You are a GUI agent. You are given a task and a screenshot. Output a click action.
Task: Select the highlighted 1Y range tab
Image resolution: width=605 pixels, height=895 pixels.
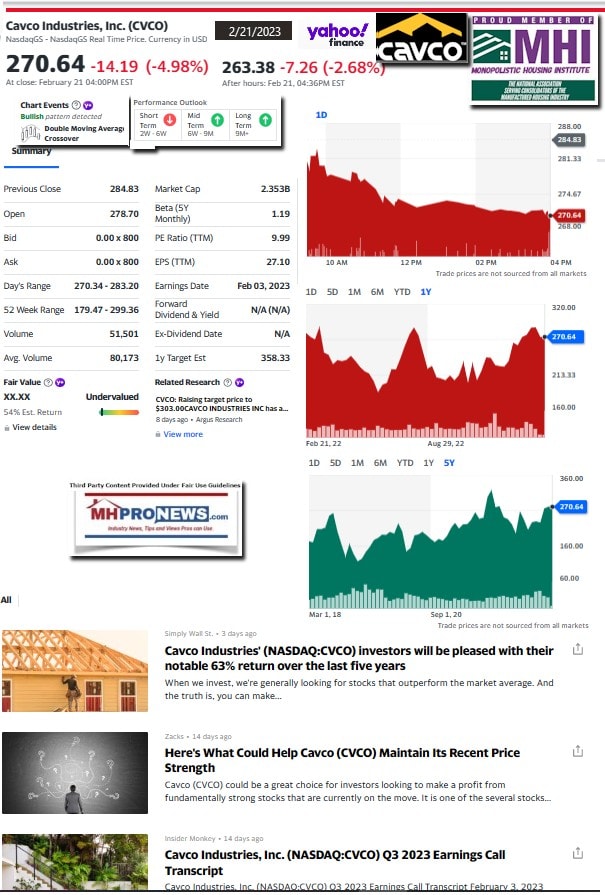[426, 292]
